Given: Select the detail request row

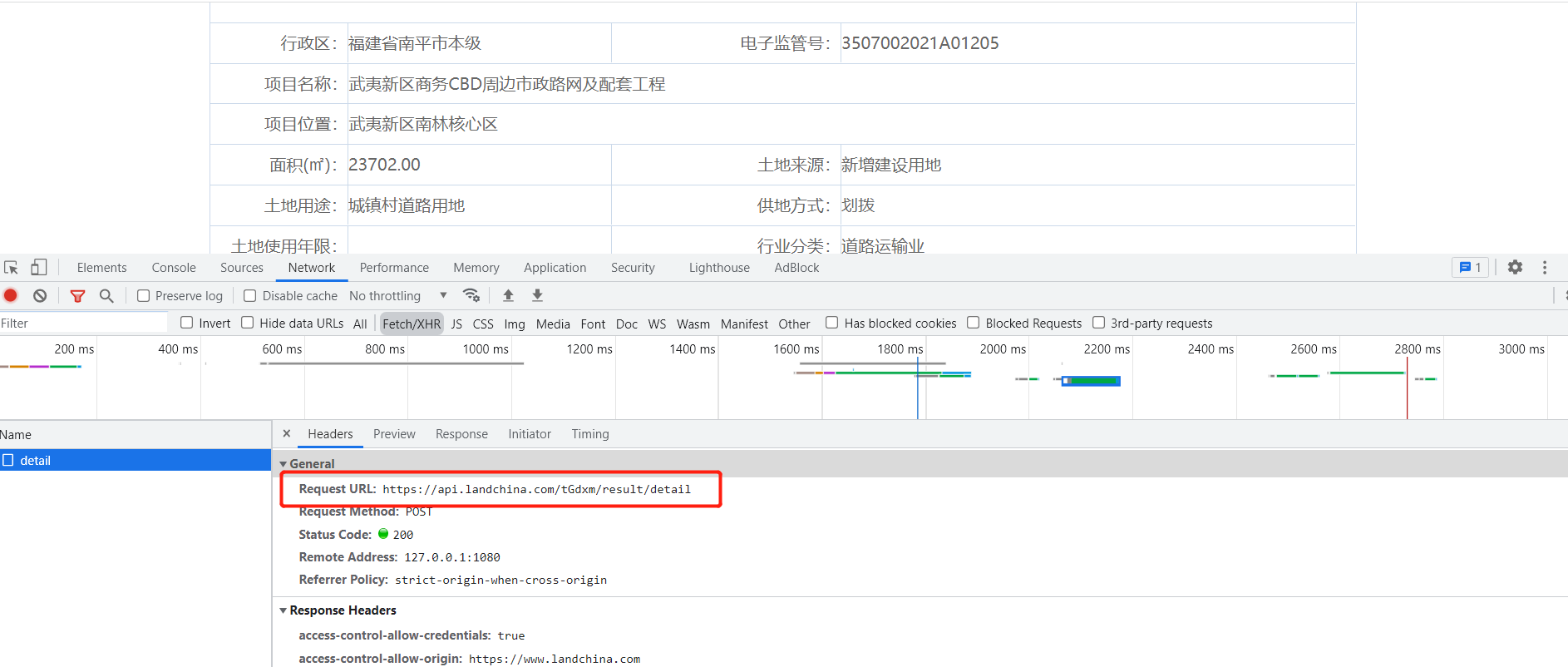Looking at the screenshot, I should 136,460.
